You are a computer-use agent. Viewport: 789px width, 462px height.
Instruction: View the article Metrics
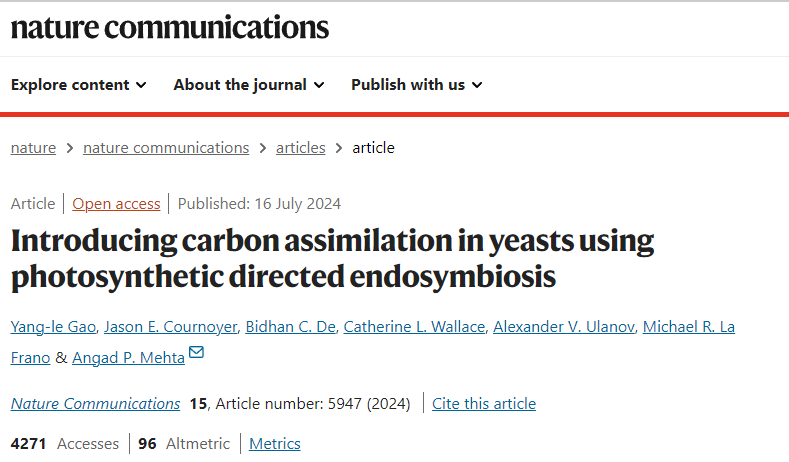pos(275,444)
